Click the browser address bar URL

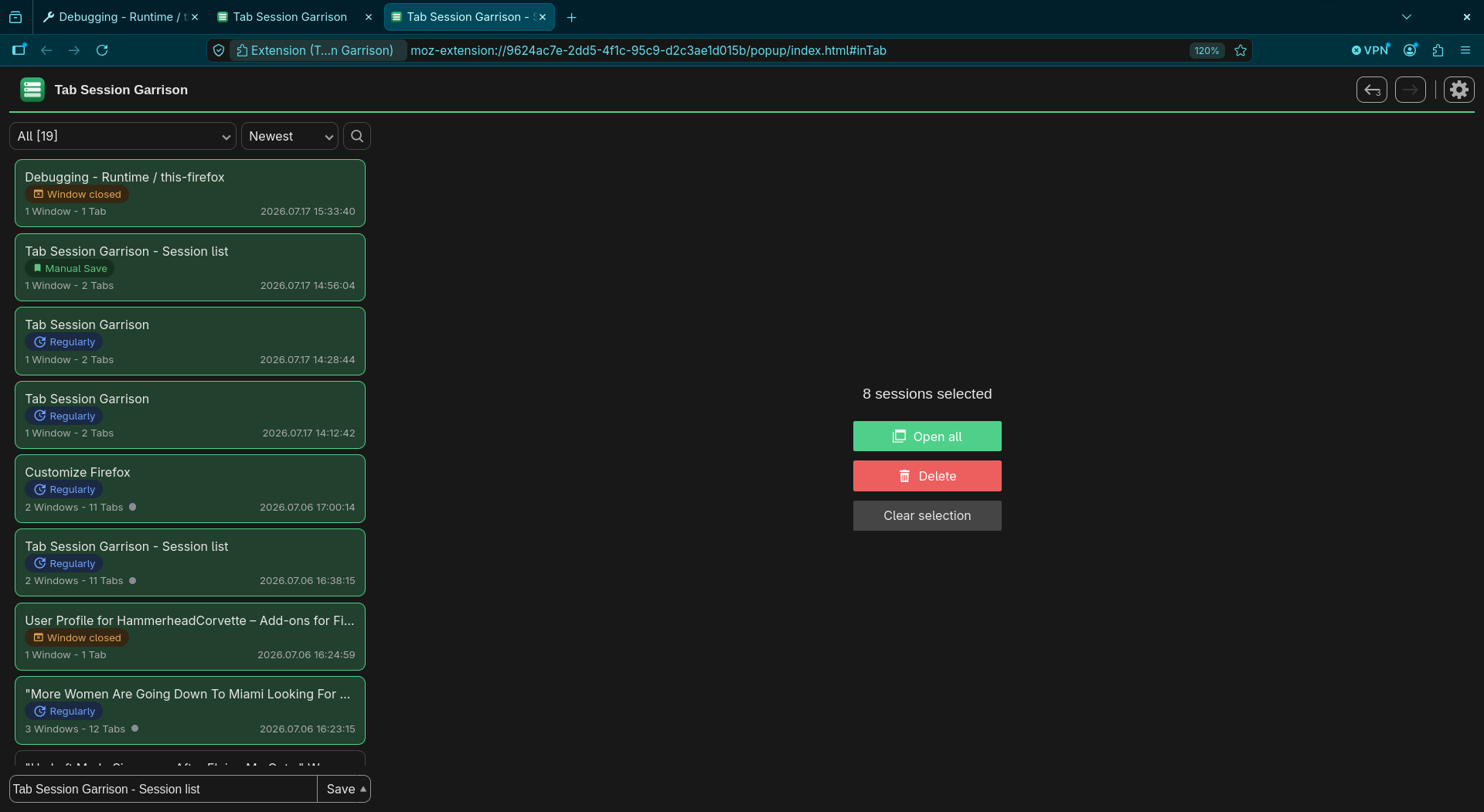pos(648,50)
